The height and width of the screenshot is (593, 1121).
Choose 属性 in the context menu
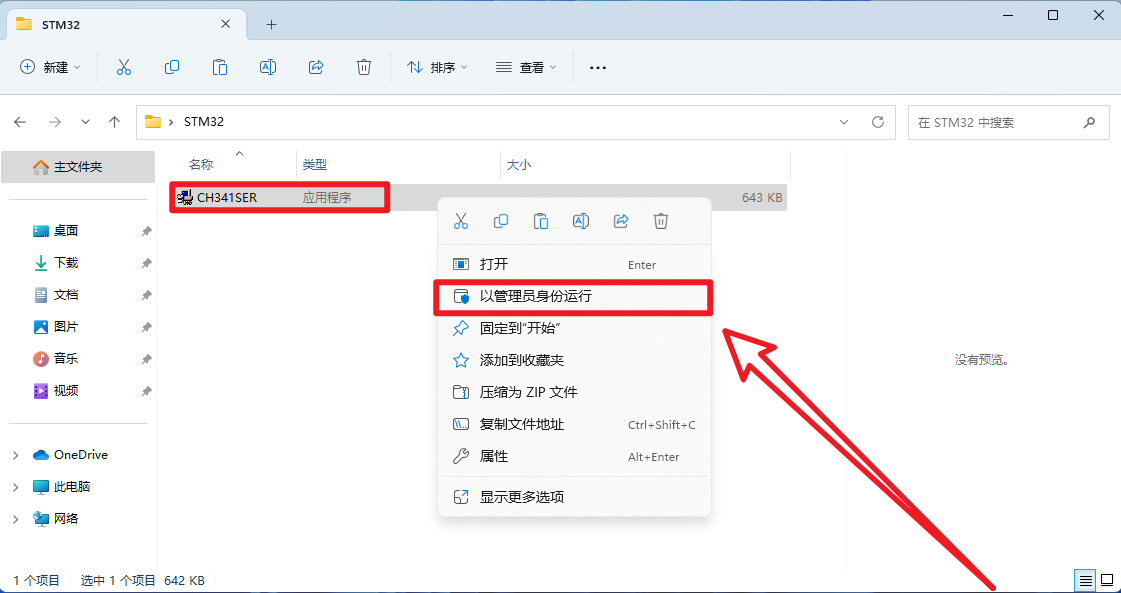pyautogui.click(x=575, y=456)
